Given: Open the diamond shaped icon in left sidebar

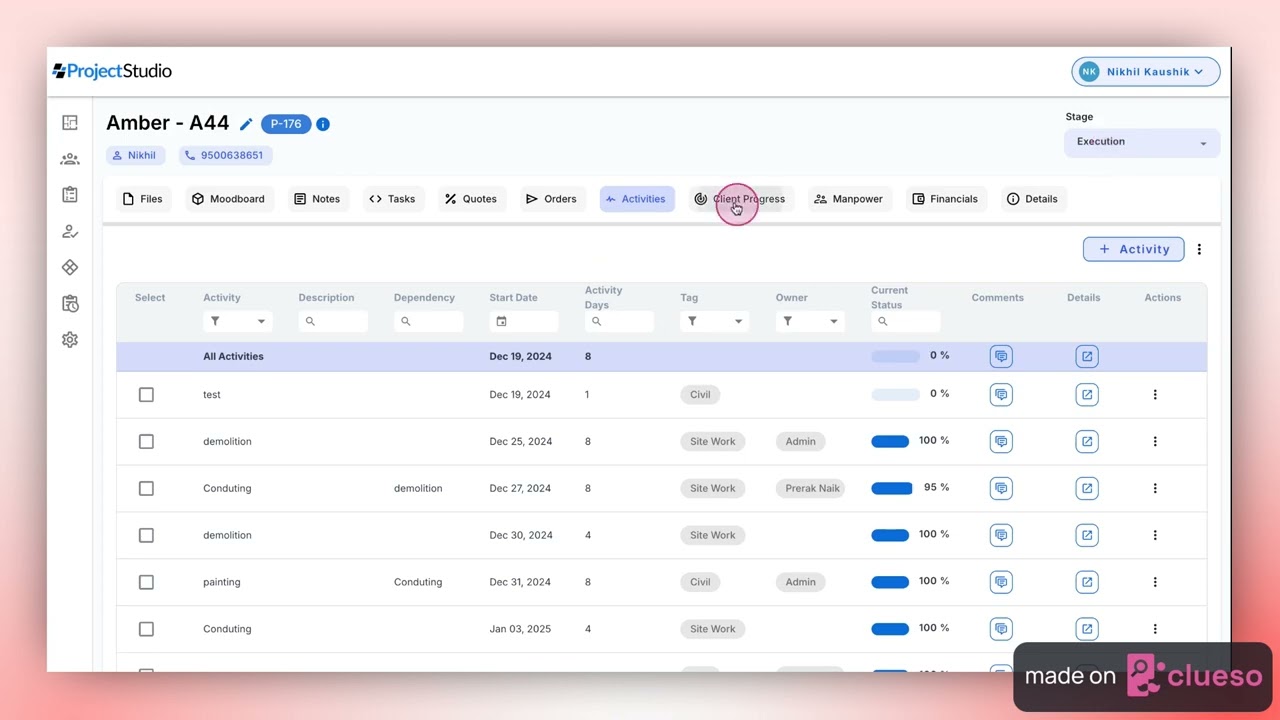Looking at the screenshot, I should pos(70,267).
